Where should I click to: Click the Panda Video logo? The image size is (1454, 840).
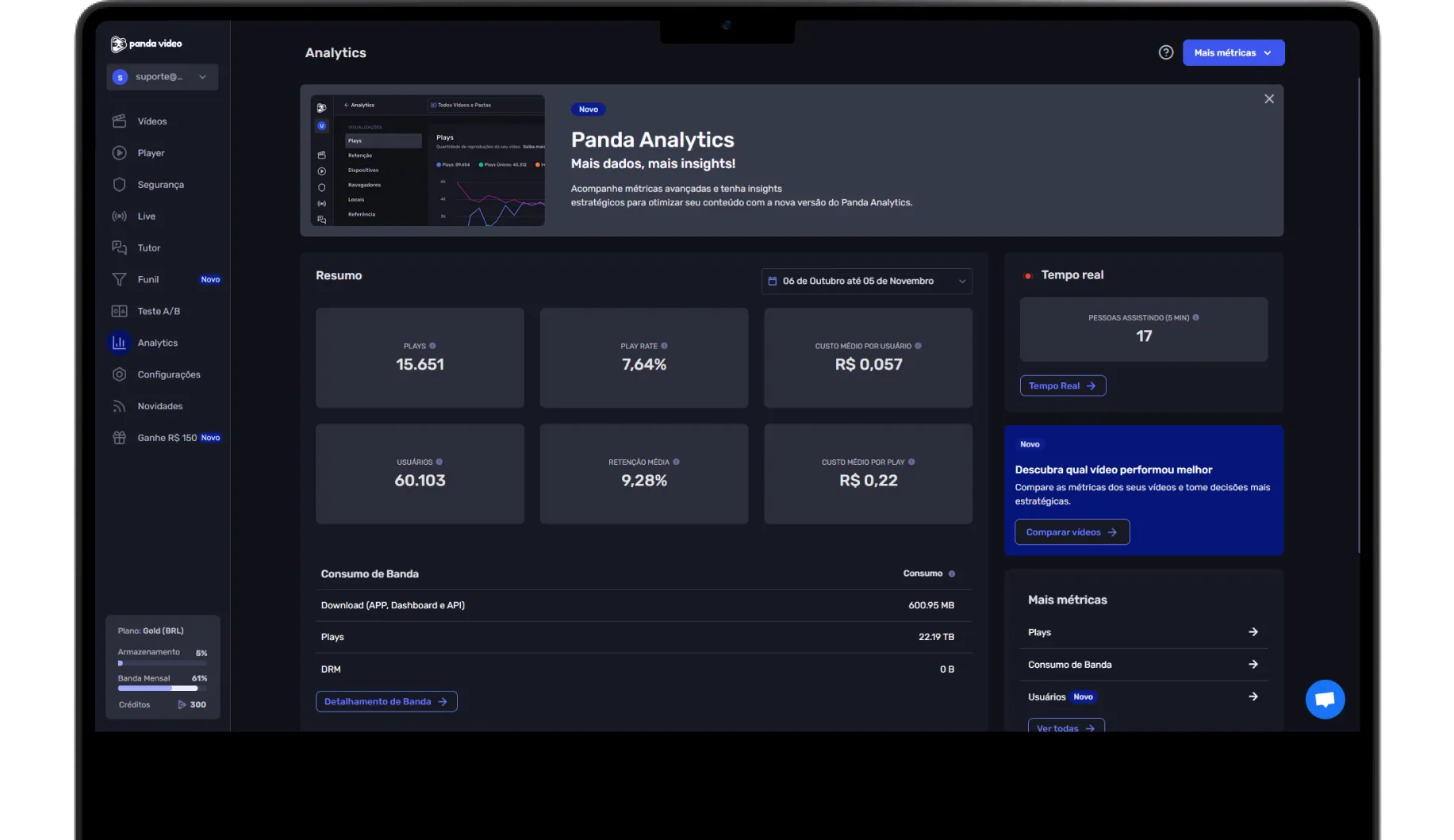[x=147, y=44]
